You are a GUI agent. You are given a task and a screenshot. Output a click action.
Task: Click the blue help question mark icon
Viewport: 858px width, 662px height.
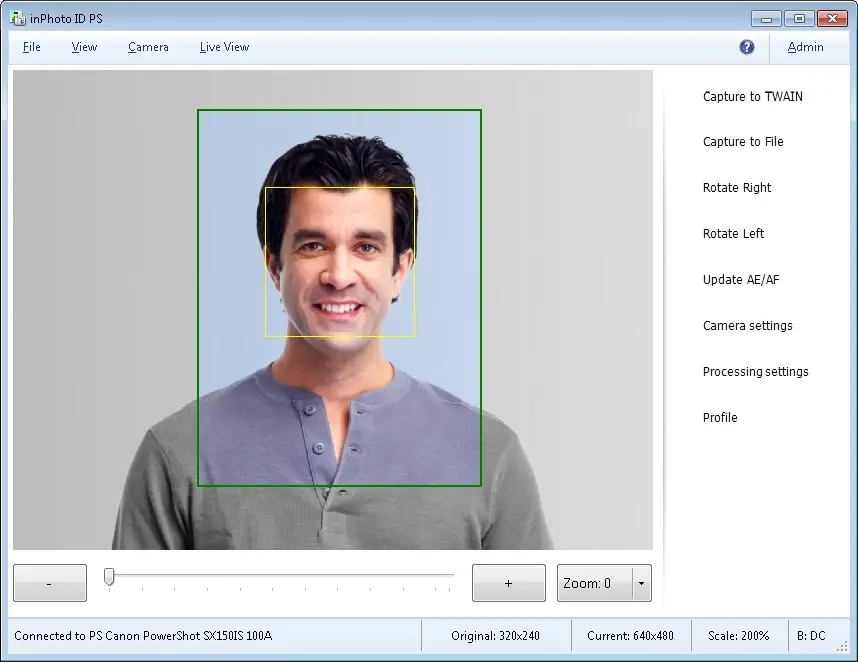pyautogui.click(x=747, y=47)
